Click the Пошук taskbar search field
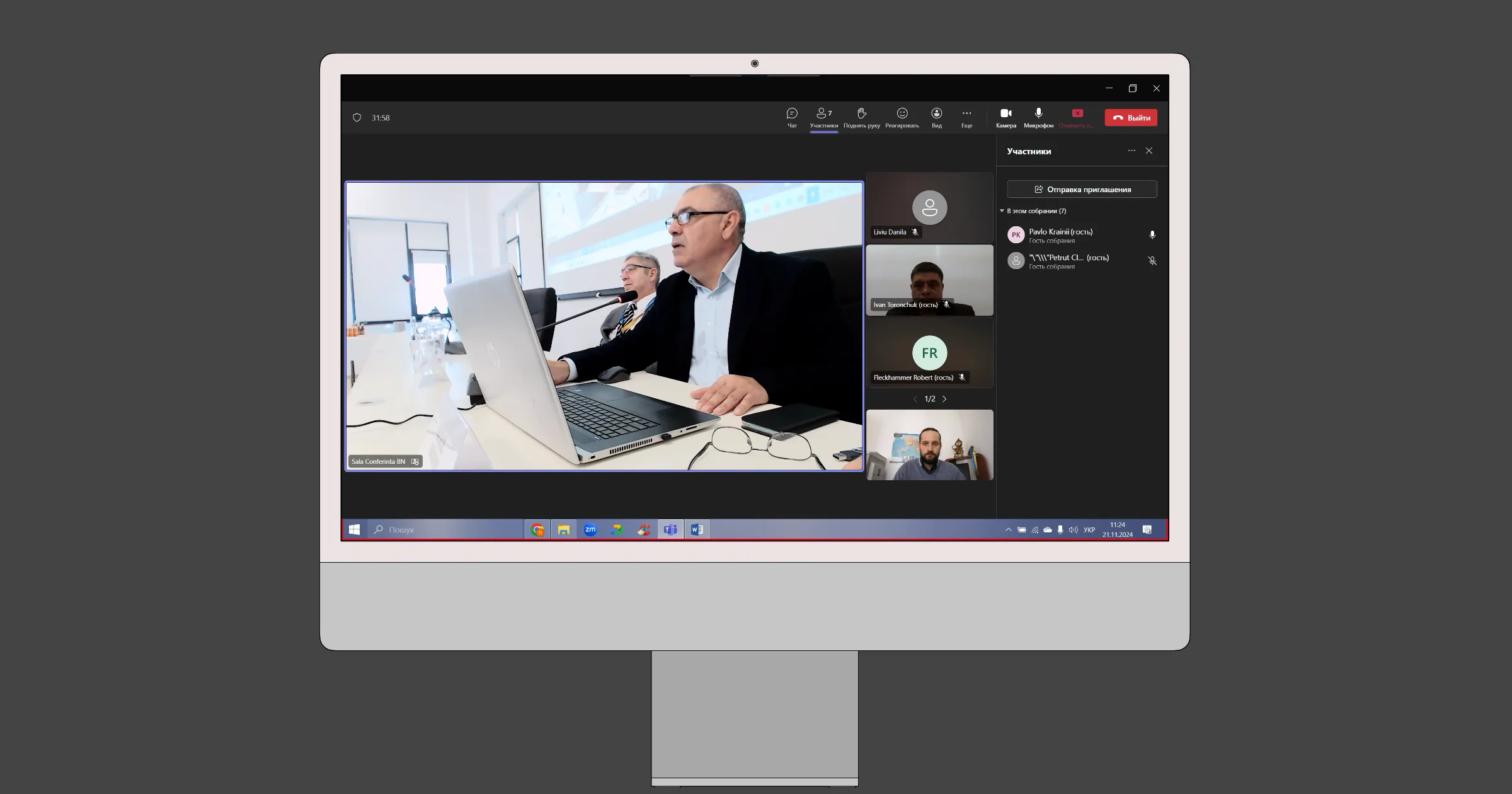The image size is (1512, 794). pos(445,530)
